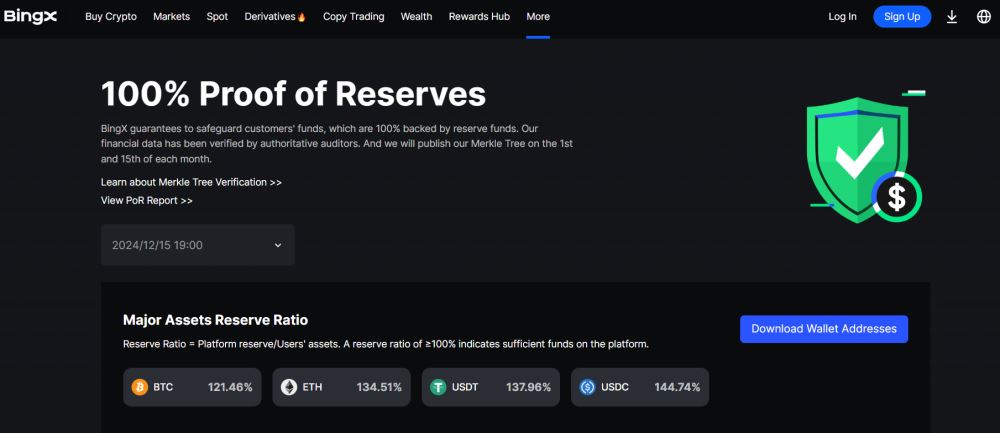This screenshot has width=1000, height=433.
Task: Open the View PoR Report link
Action: (x=147, y=200)
